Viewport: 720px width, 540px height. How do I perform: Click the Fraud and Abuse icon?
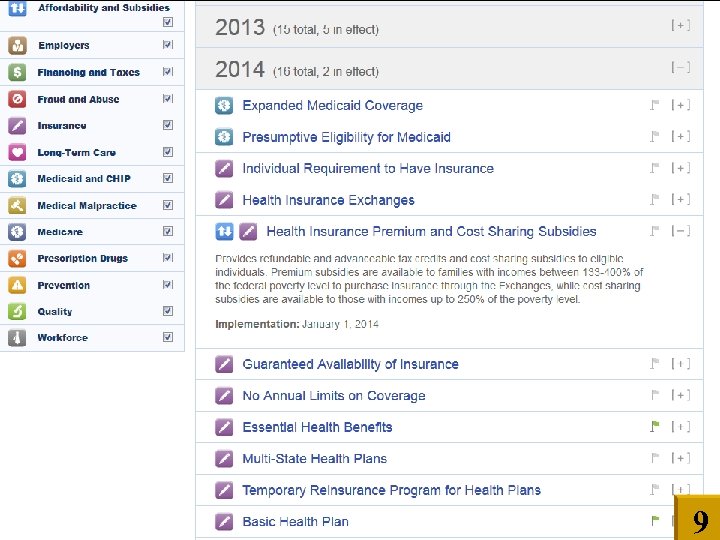point(17,100)
